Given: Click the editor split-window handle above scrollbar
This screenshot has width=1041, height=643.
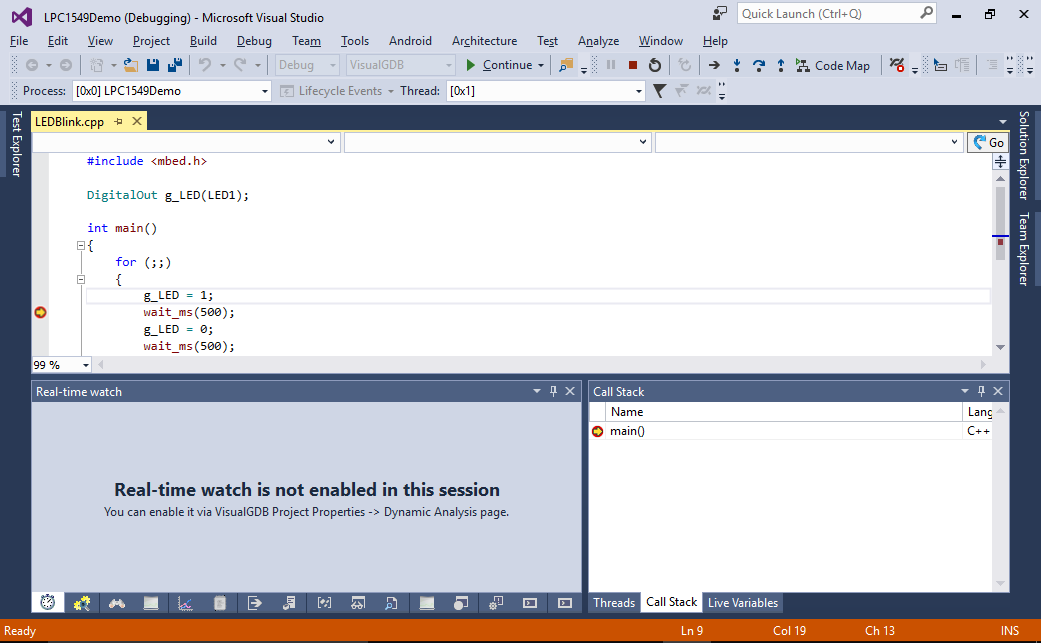Looking at the screenshot, I should (1000, 161).
